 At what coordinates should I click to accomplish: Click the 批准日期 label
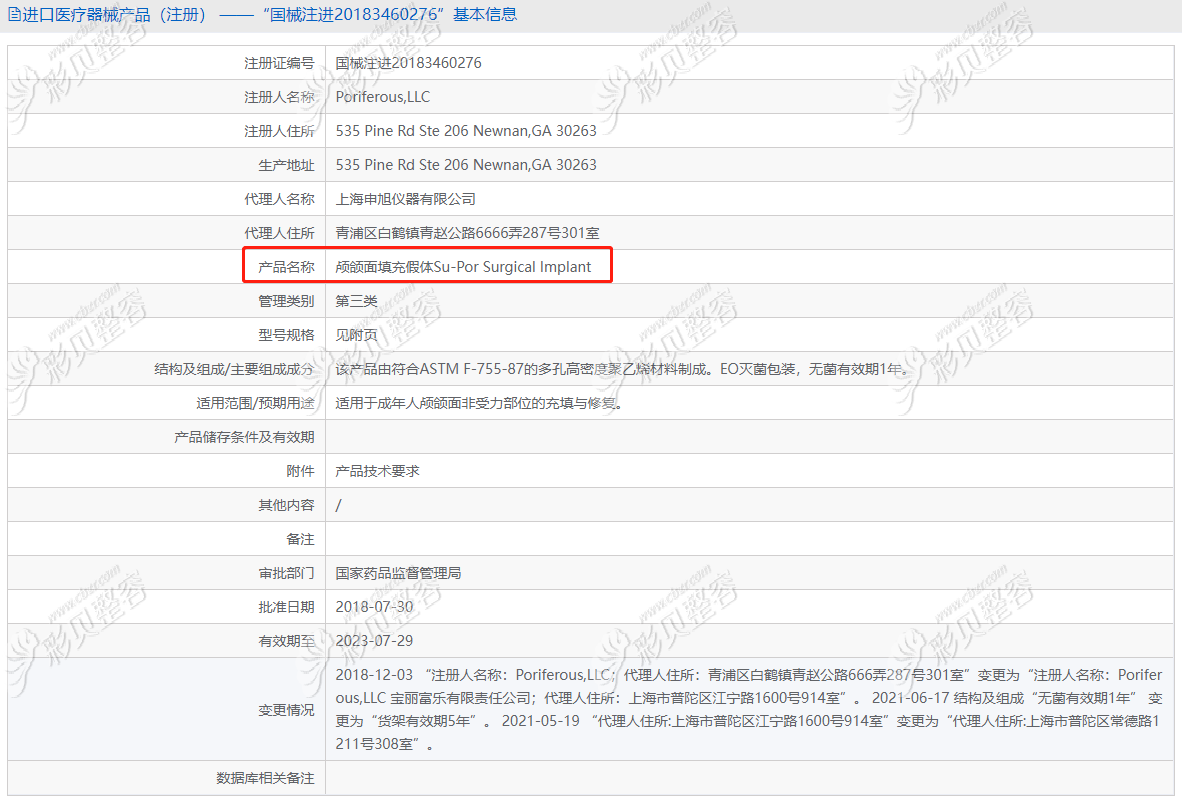[x=286, y=607]
